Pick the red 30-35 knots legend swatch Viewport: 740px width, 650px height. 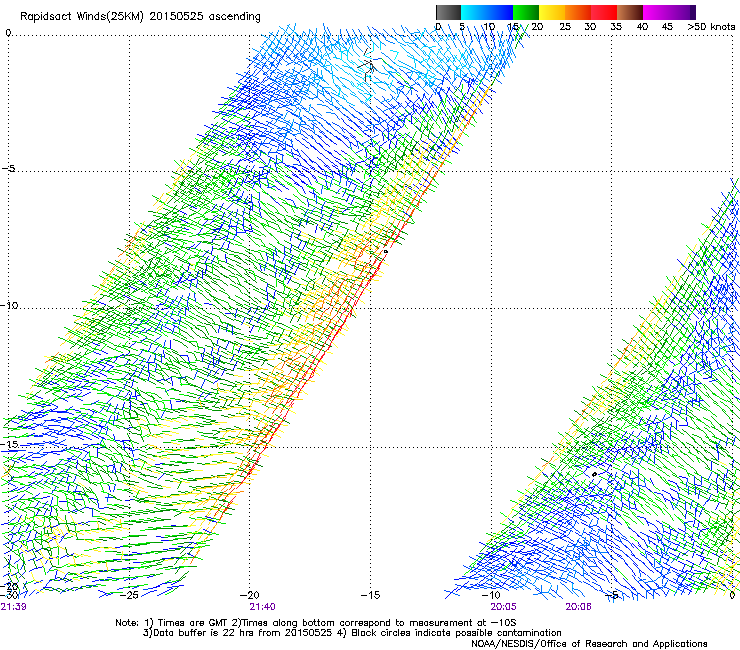coord(604,12)
